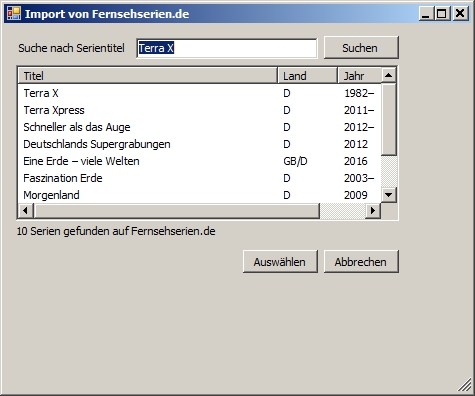Select the Deutschlands Supergrabungen entry

pos(199,144)
